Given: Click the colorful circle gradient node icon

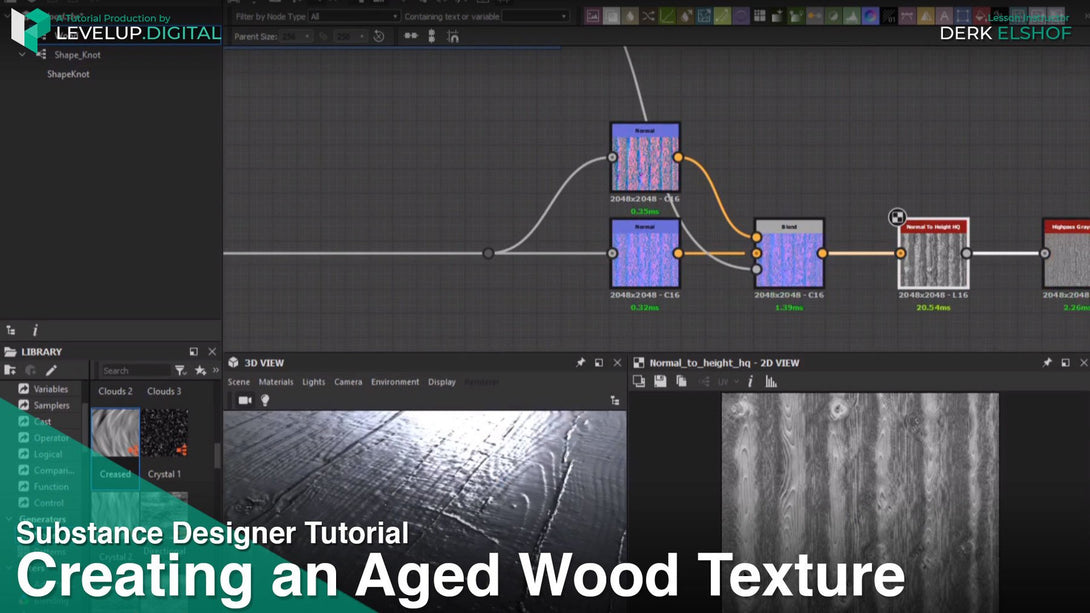Looking at the screenshot, I should tap(870, 16).
